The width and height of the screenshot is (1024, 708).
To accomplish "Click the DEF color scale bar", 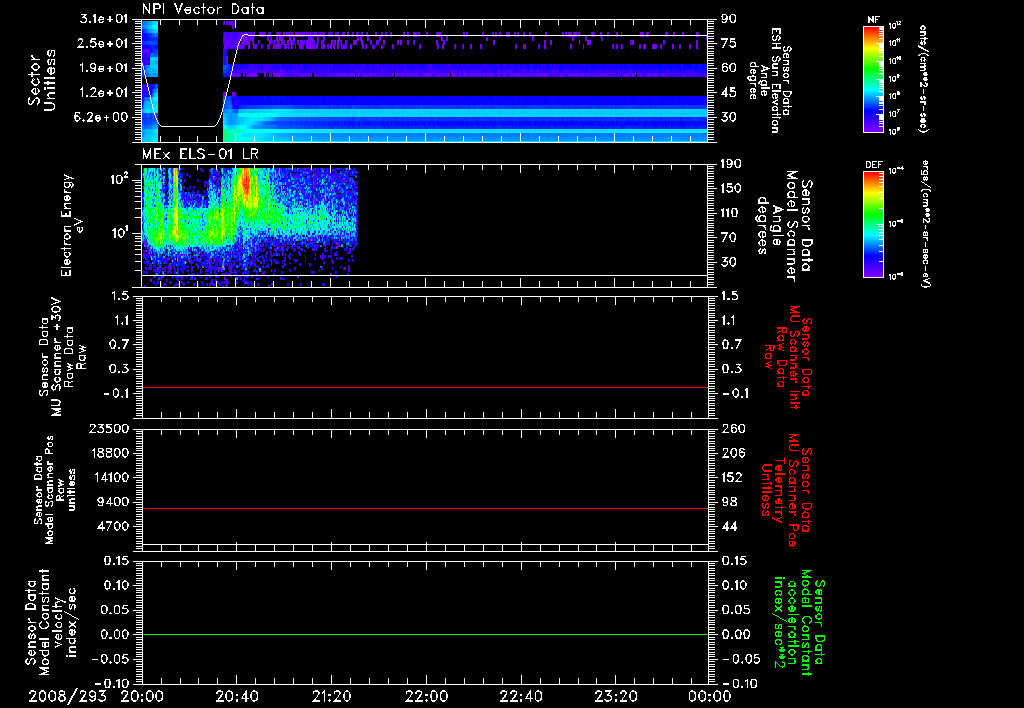I will coord(873,224).
